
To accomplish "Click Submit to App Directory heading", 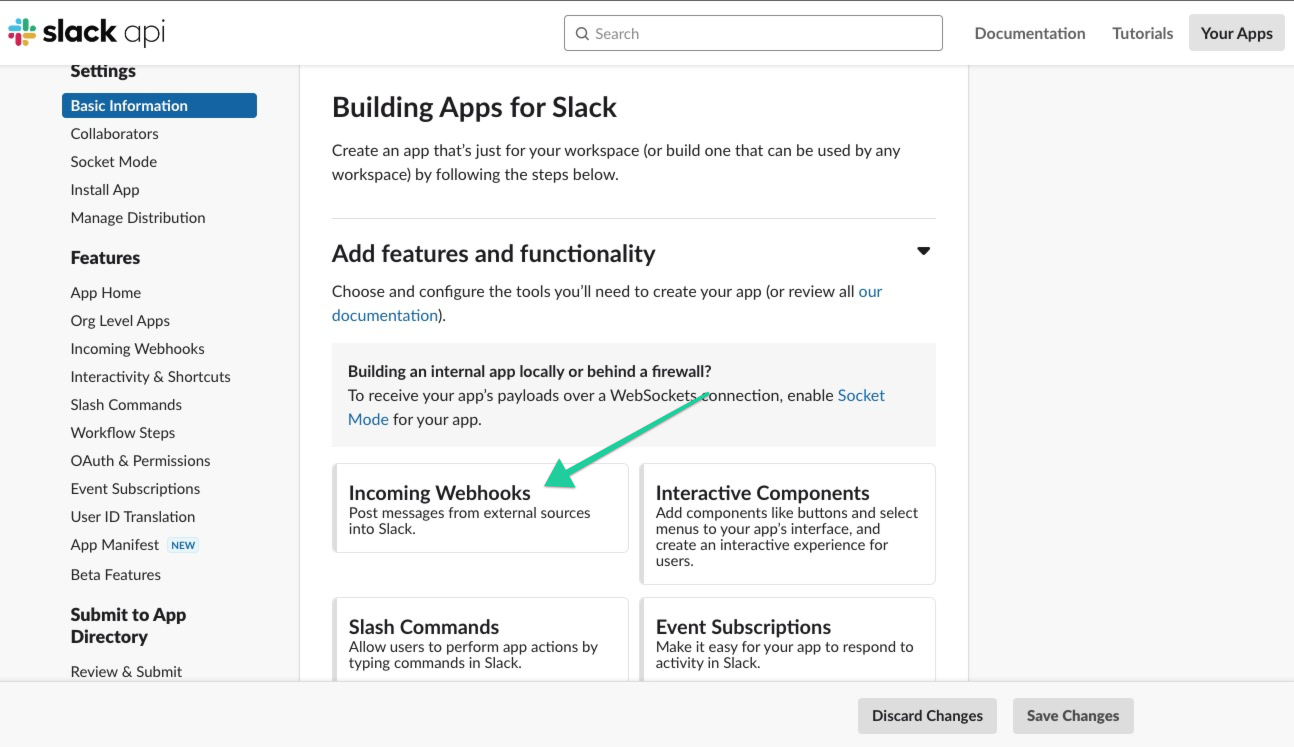I will (x=128, y=625).
